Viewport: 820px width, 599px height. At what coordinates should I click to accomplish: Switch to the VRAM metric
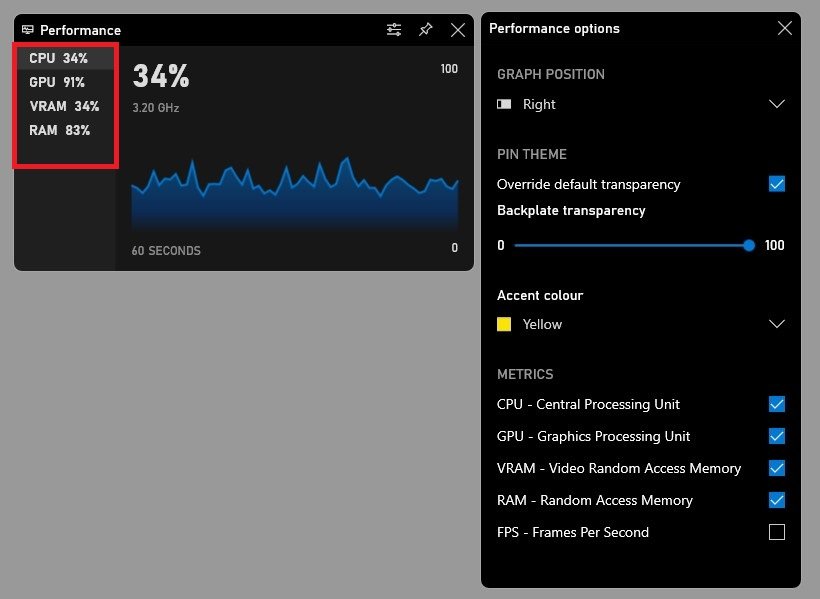pos(65,106)
